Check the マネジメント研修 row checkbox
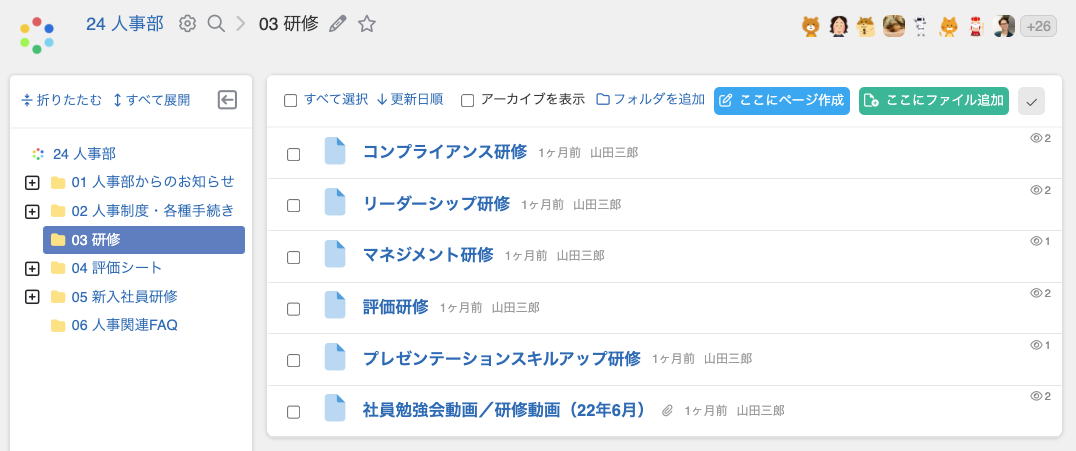The width and height of the screenshot is (1076, 451). [x=293, y=257]
